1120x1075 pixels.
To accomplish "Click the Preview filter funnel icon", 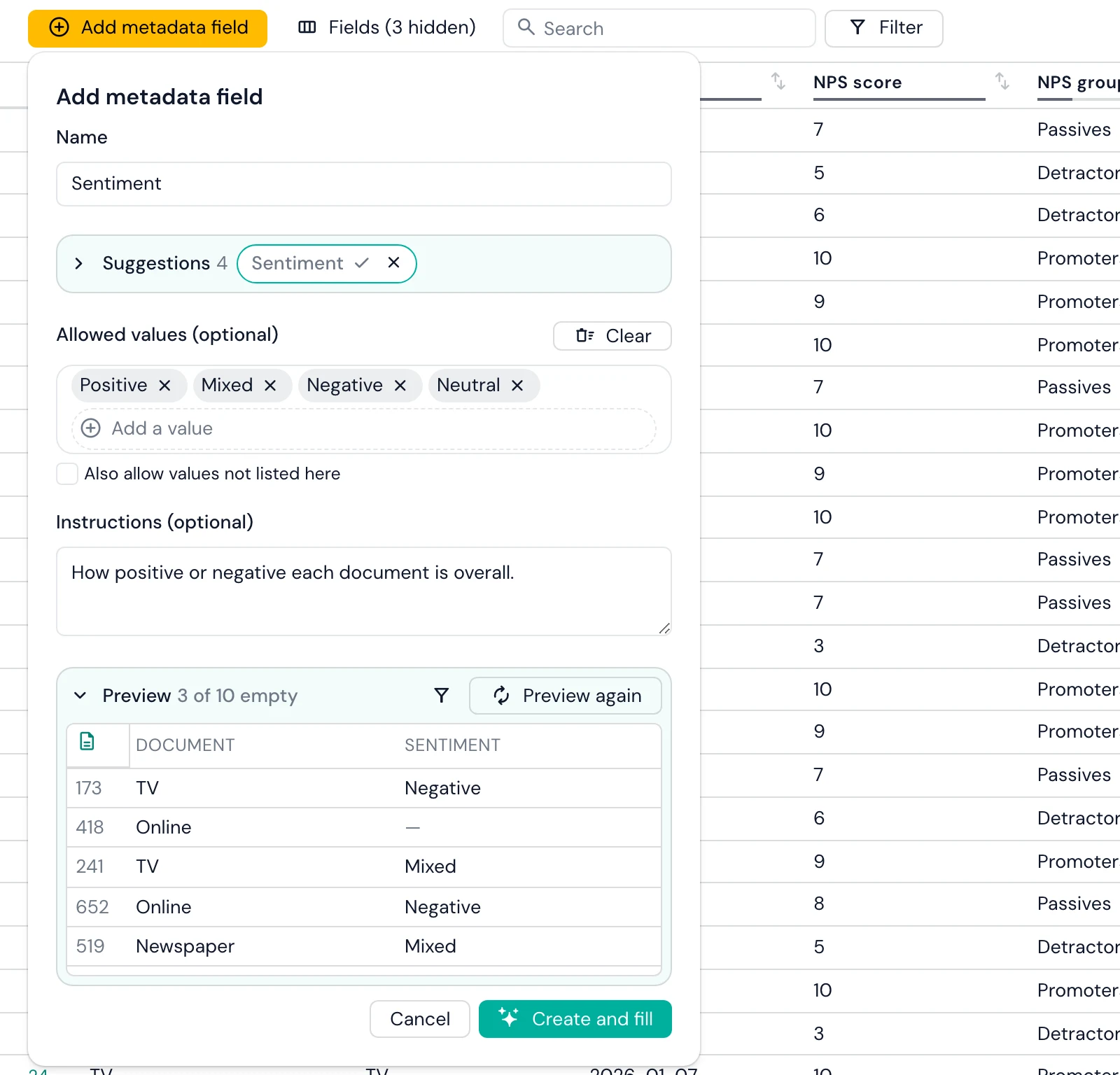I will [x=442, y=696].
